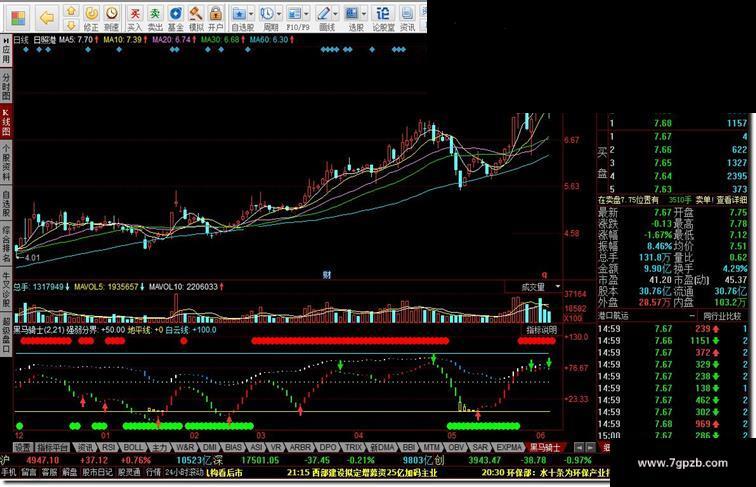Click the 选股 stock picker icon
This screenshot has width=756, height=487.
(x=352, y=14)
